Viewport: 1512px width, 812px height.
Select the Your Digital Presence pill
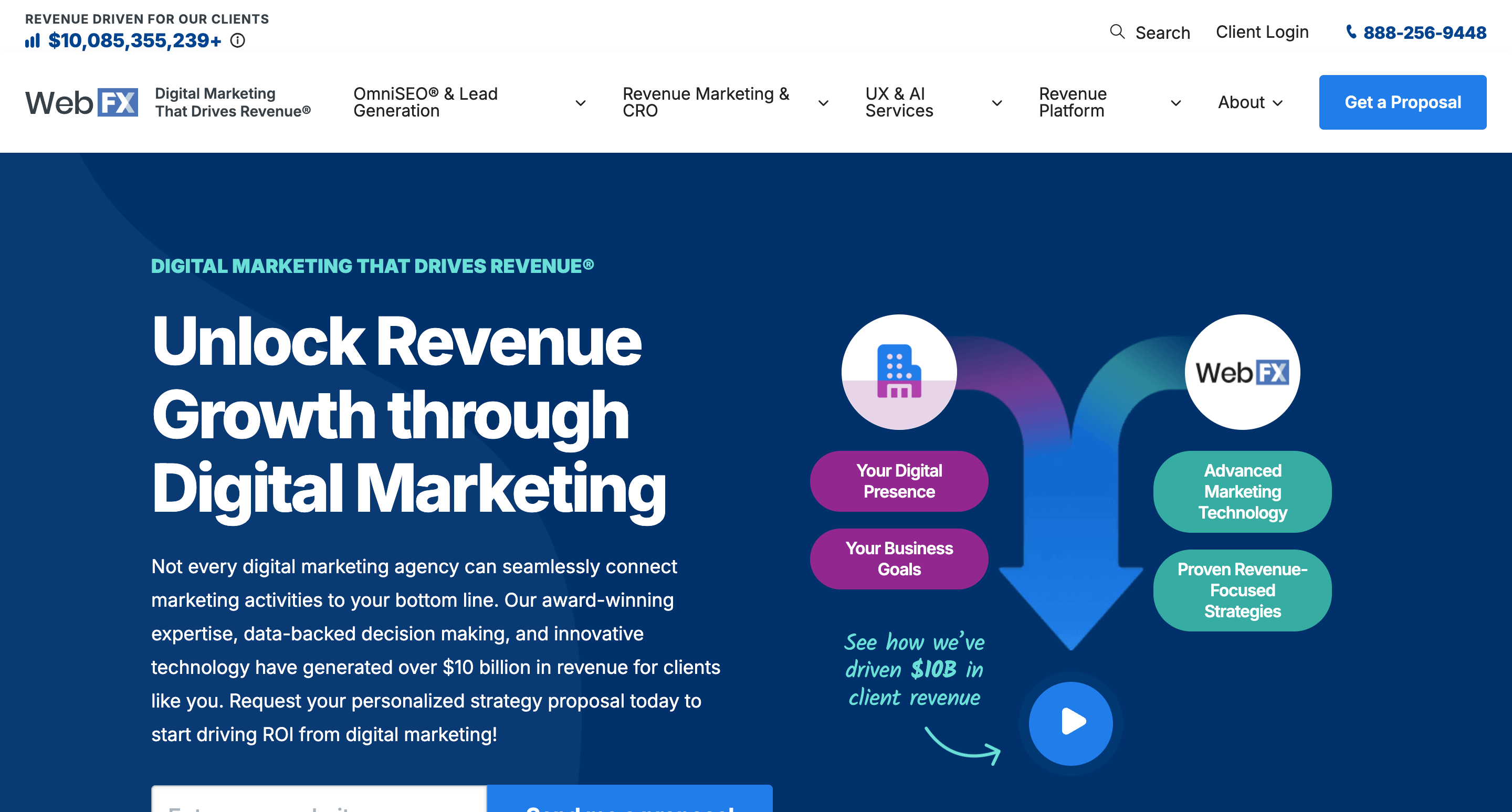click(x=899, y=481)
